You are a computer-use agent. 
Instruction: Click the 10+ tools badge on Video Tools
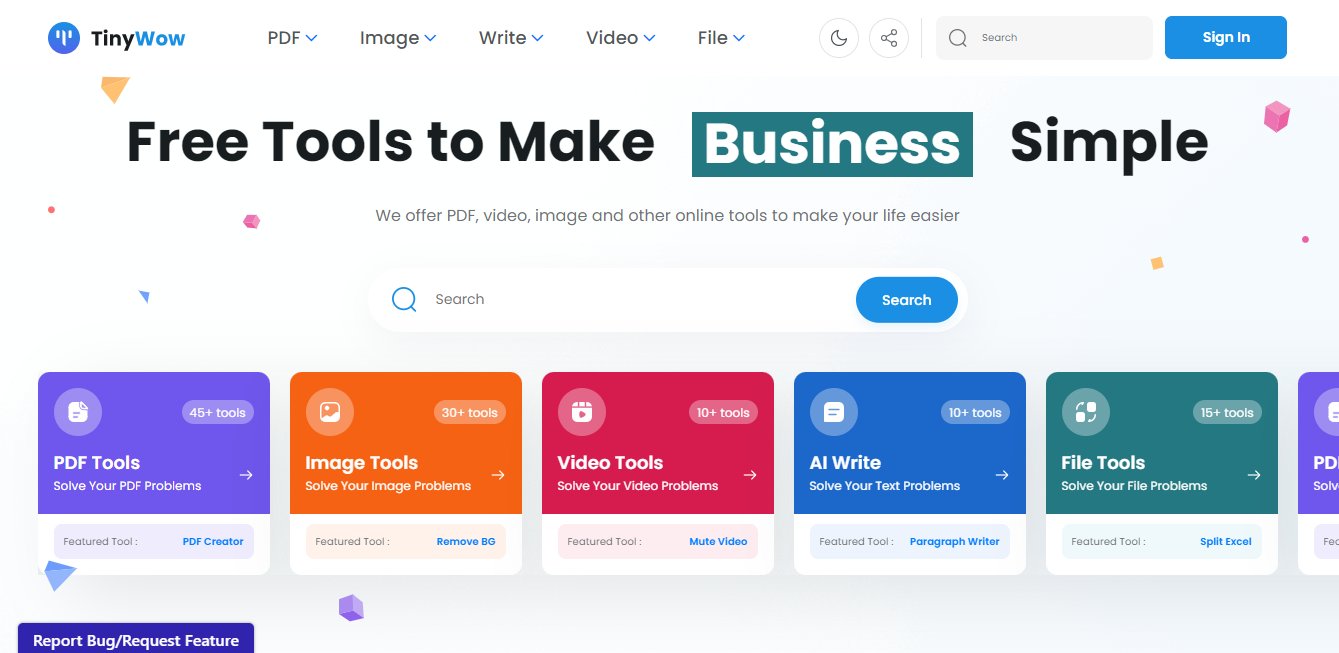tap(722, 413)
